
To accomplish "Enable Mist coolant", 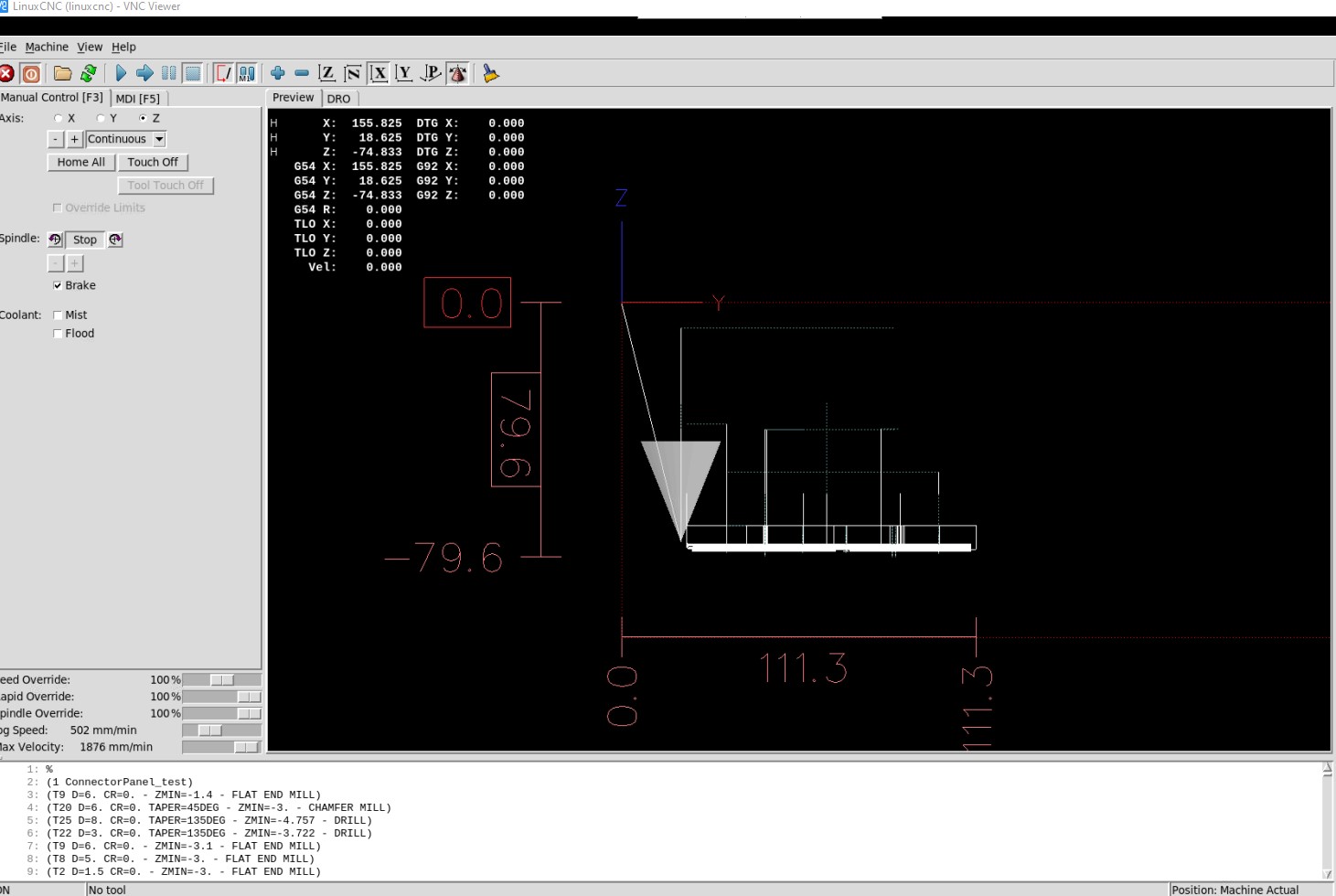I will click(58, 315).
